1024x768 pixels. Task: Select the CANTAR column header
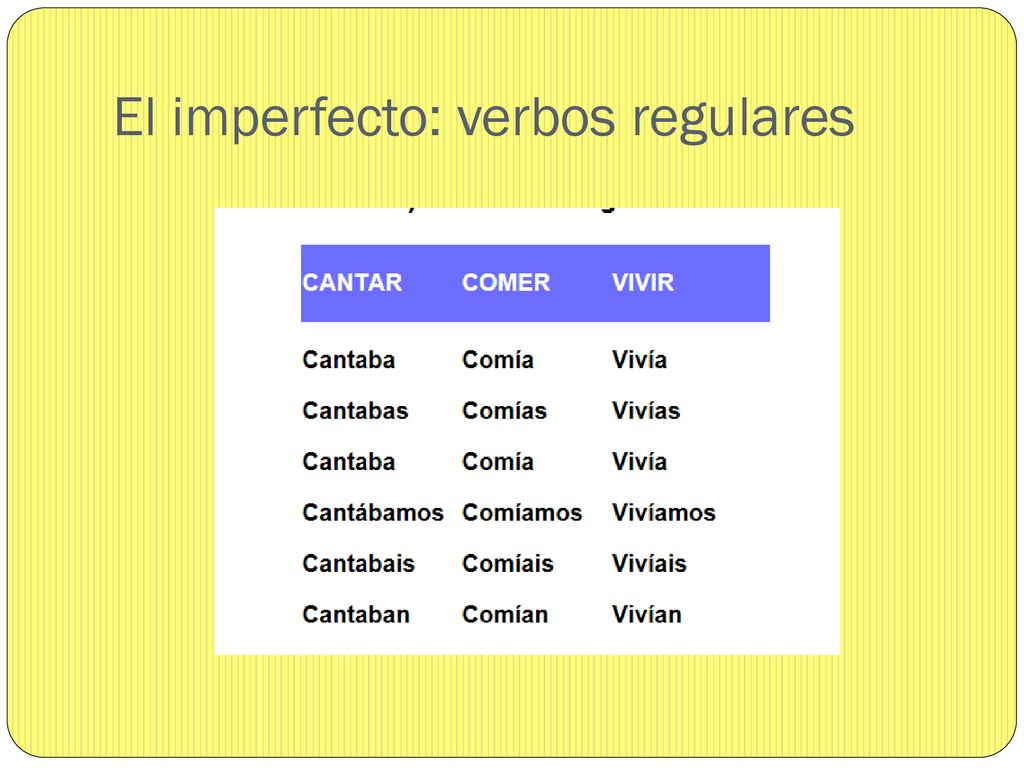pos(352,283)
